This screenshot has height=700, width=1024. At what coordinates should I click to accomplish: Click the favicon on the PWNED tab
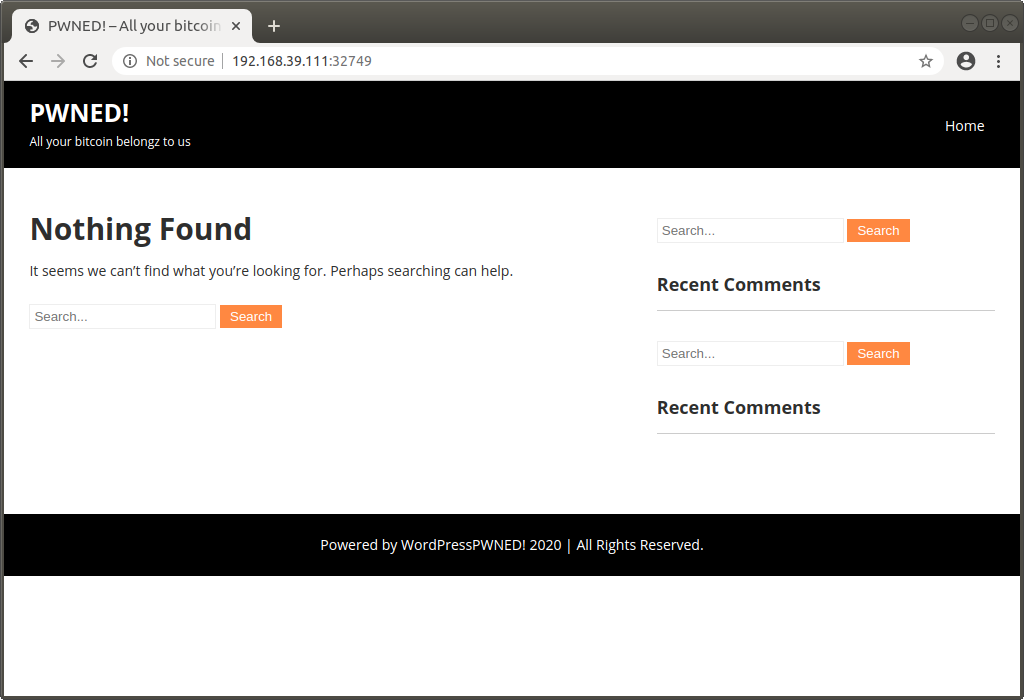click(31, 25)
